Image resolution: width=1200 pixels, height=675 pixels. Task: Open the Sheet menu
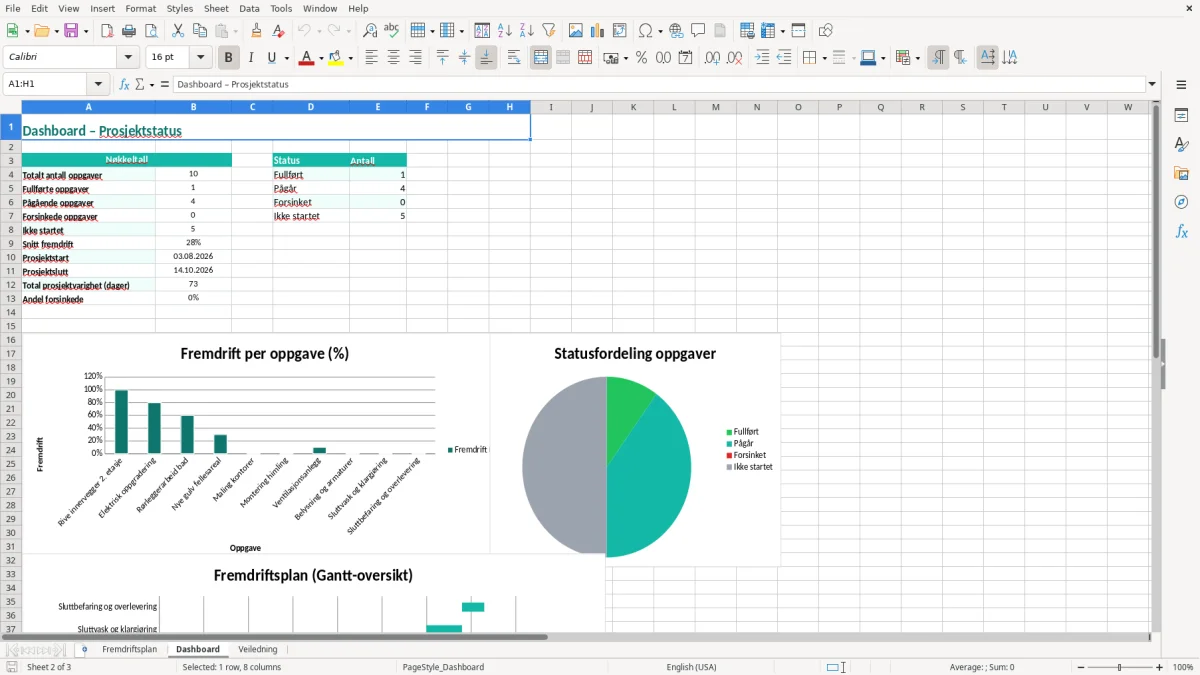coord(216,8)
